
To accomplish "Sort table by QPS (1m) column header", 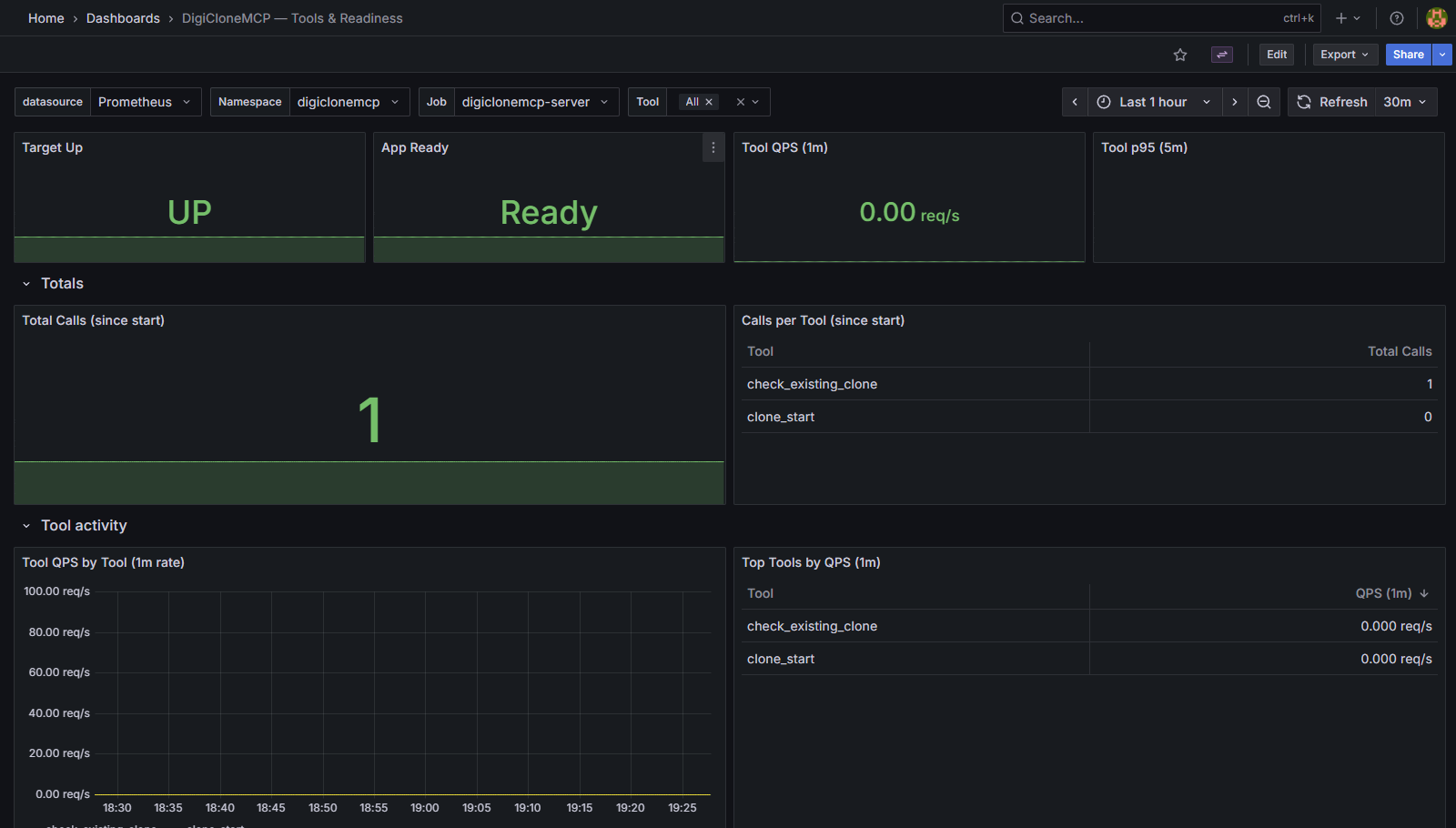I will coord(1383,593).
